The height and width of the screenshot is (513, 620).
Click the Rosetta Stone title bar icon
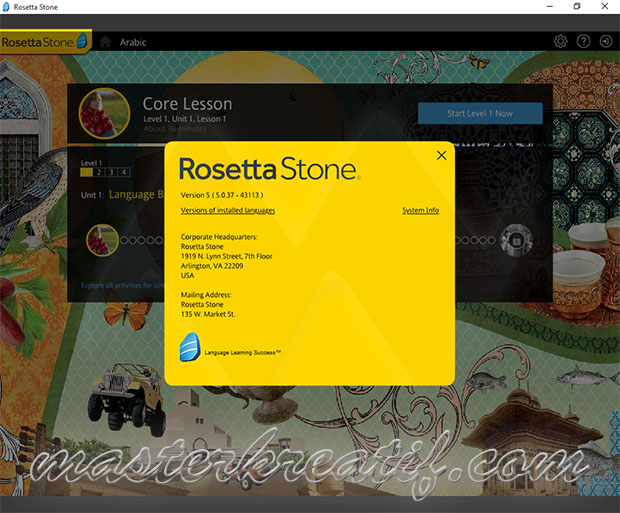[6, 7]
